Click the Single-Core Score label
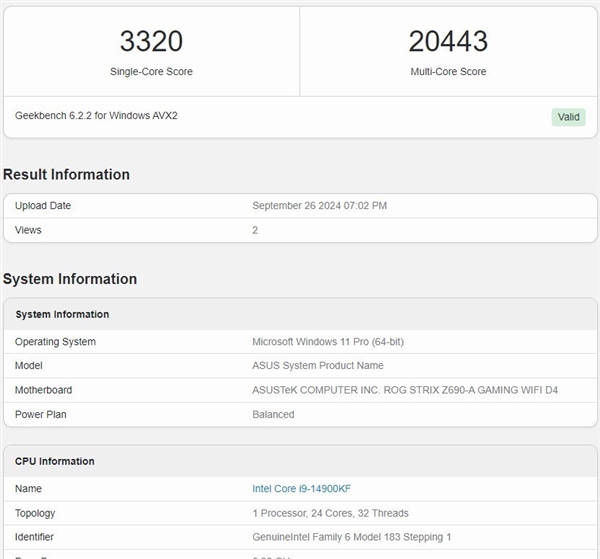This screenshot has height=559, width=600. (151, 72)
